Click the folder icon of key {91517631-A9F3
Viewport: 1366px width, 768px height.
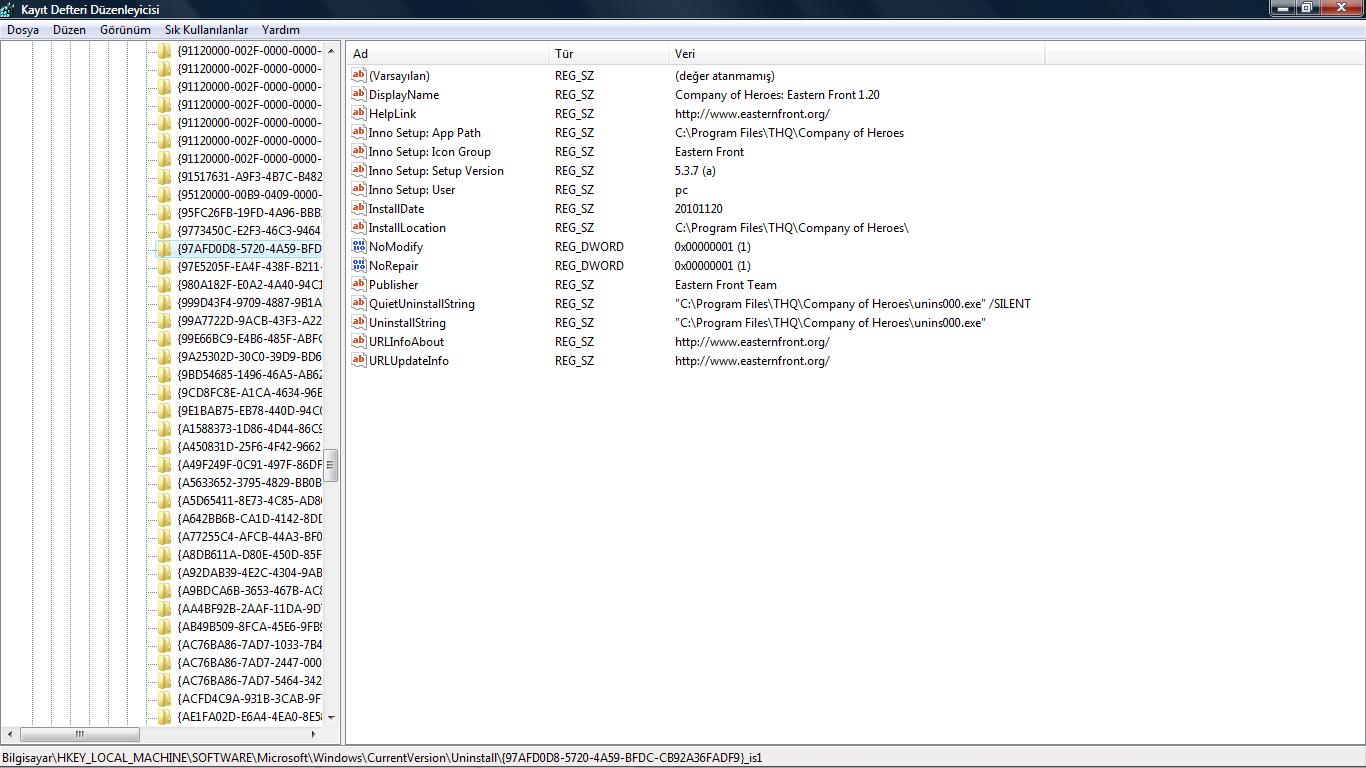point(165,176)
